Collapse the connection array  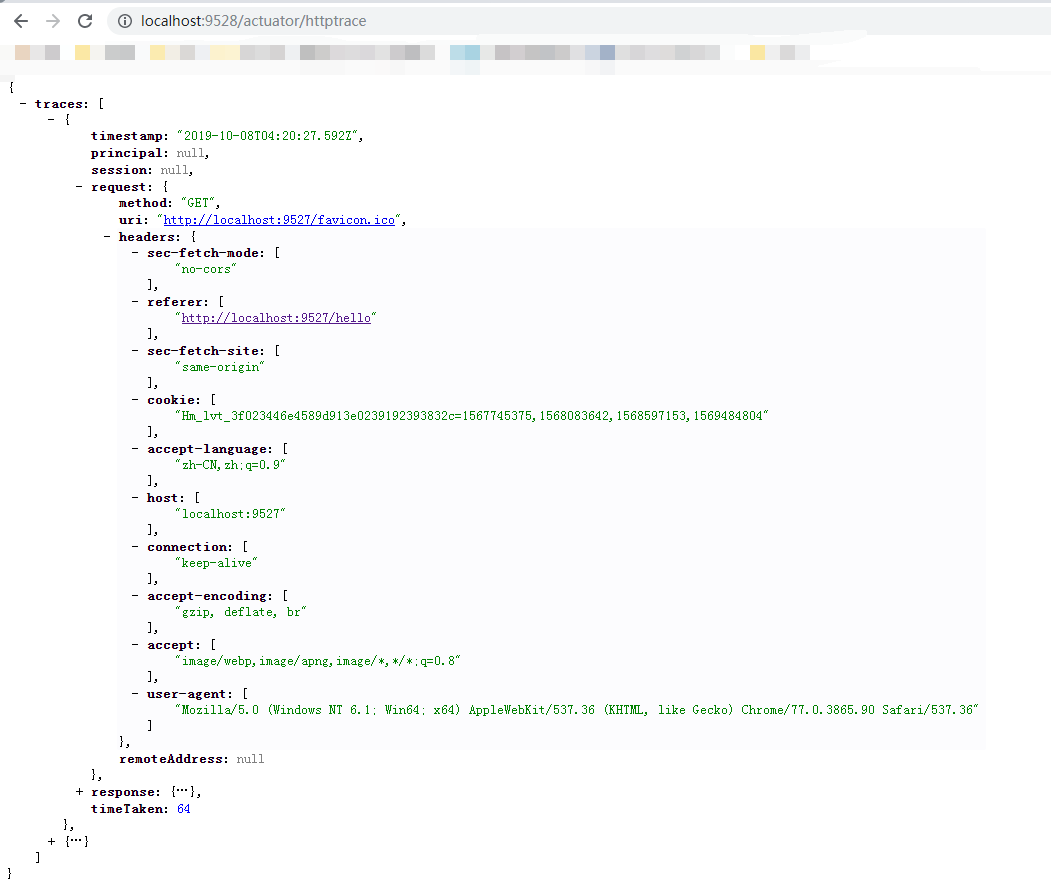coord(135,547)
